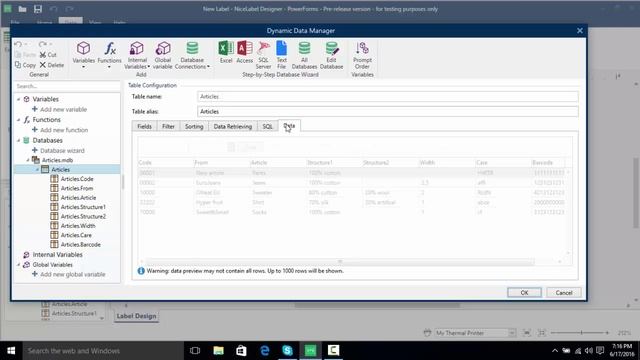Start the Excel database wizard

click(x=226, y=52)
